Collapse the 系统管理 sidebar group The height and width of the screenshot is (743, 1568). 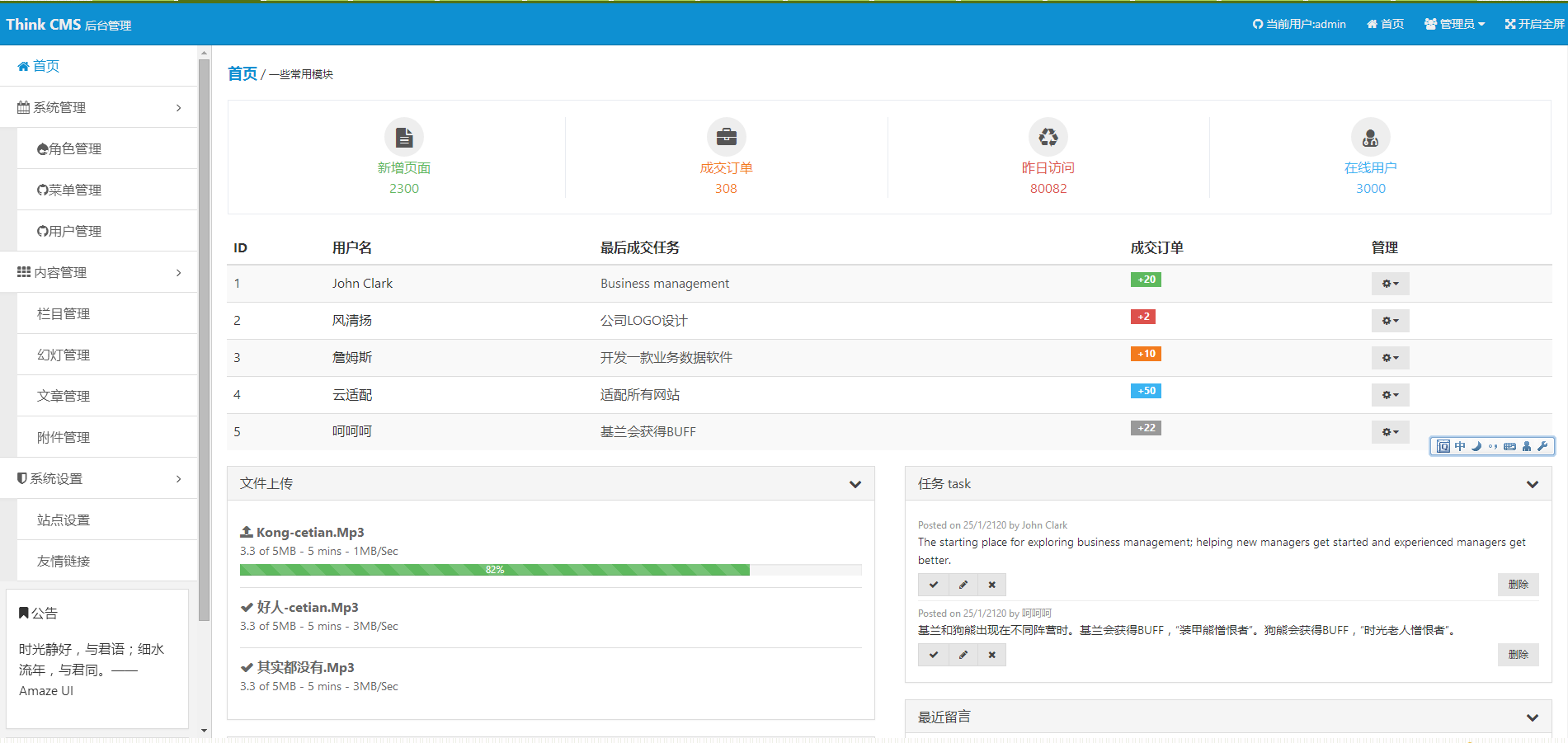point(99,107)
